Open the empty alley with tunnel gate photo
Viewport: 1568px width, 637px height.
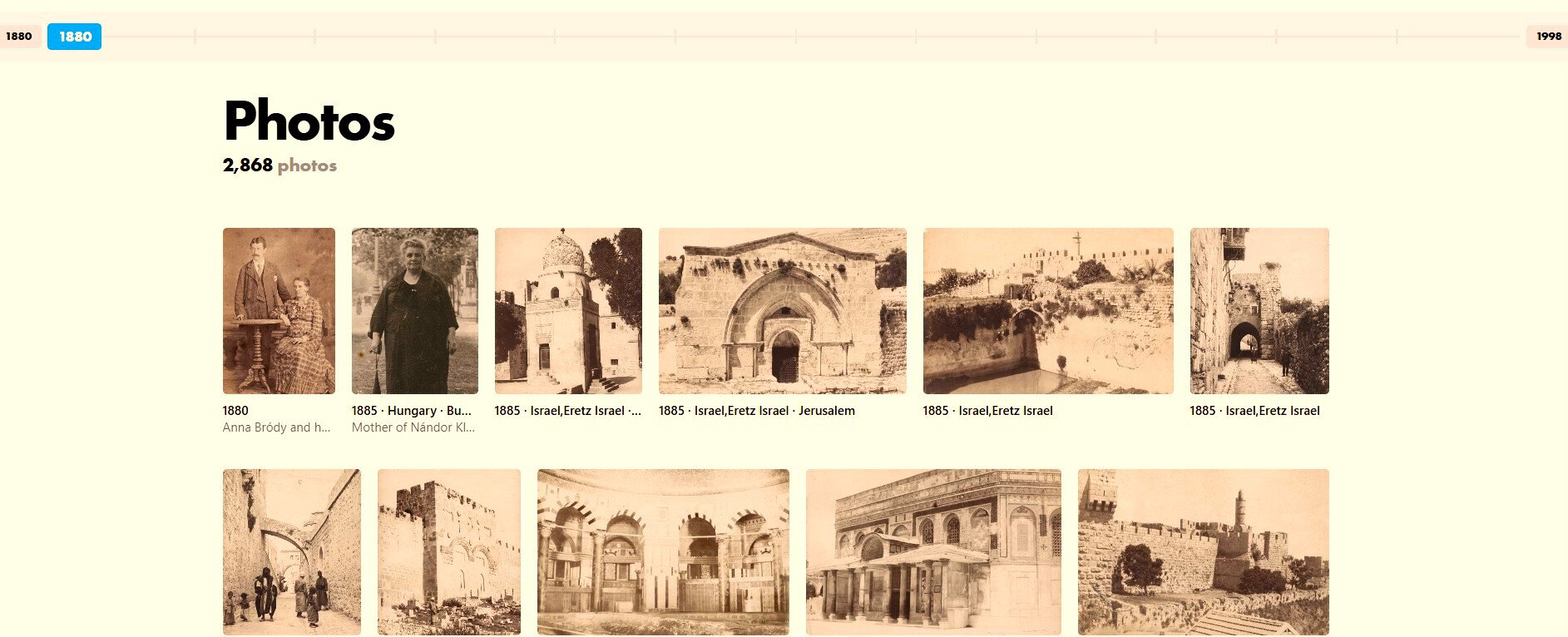(x=1259, y=311)
